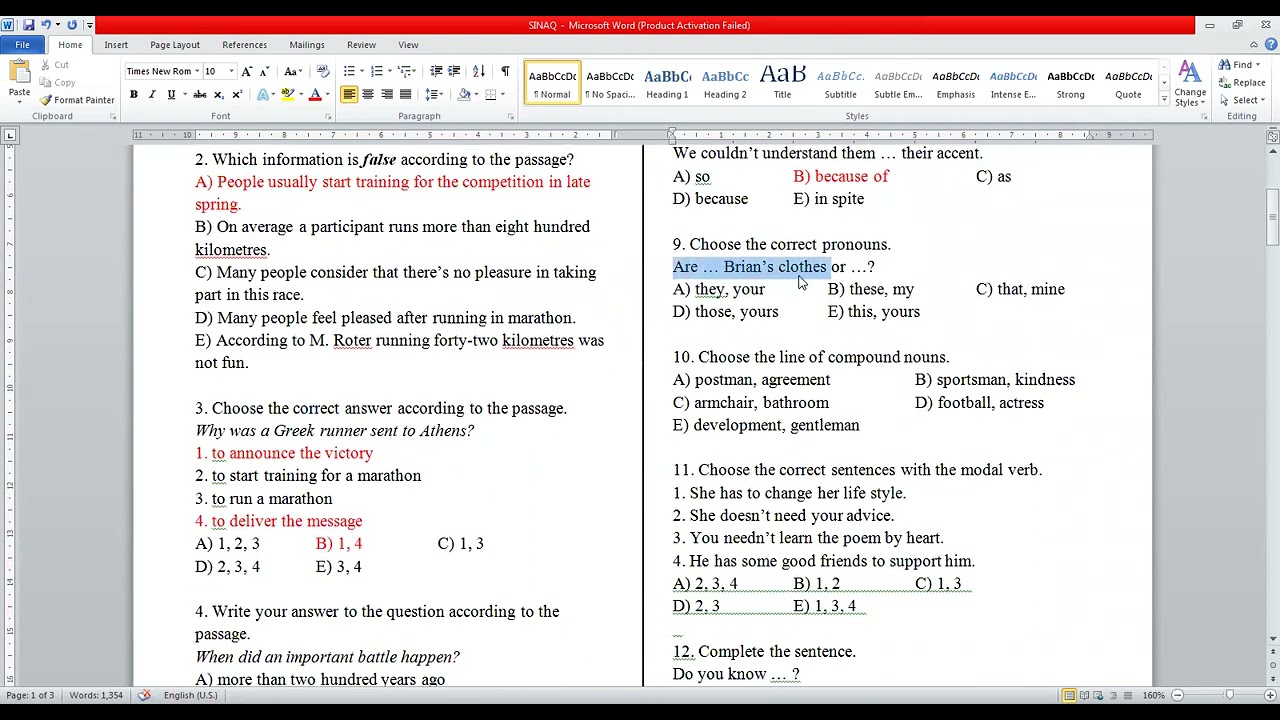This screenshot has width=1280, height=720.
Task: Toggle Italic formatting
Action: [152, 95]
